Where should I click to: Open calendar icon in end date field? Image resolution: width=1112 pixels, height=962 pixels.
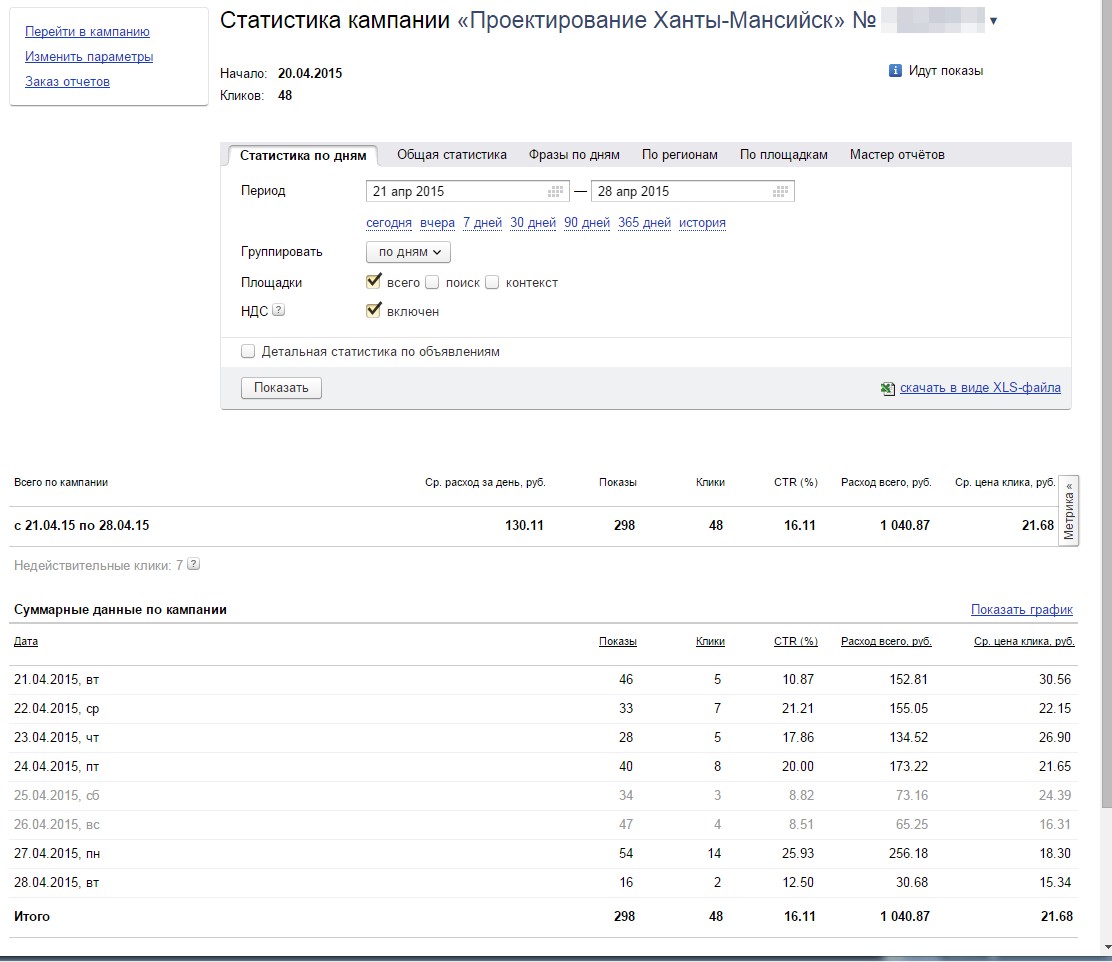pos(780,192)
